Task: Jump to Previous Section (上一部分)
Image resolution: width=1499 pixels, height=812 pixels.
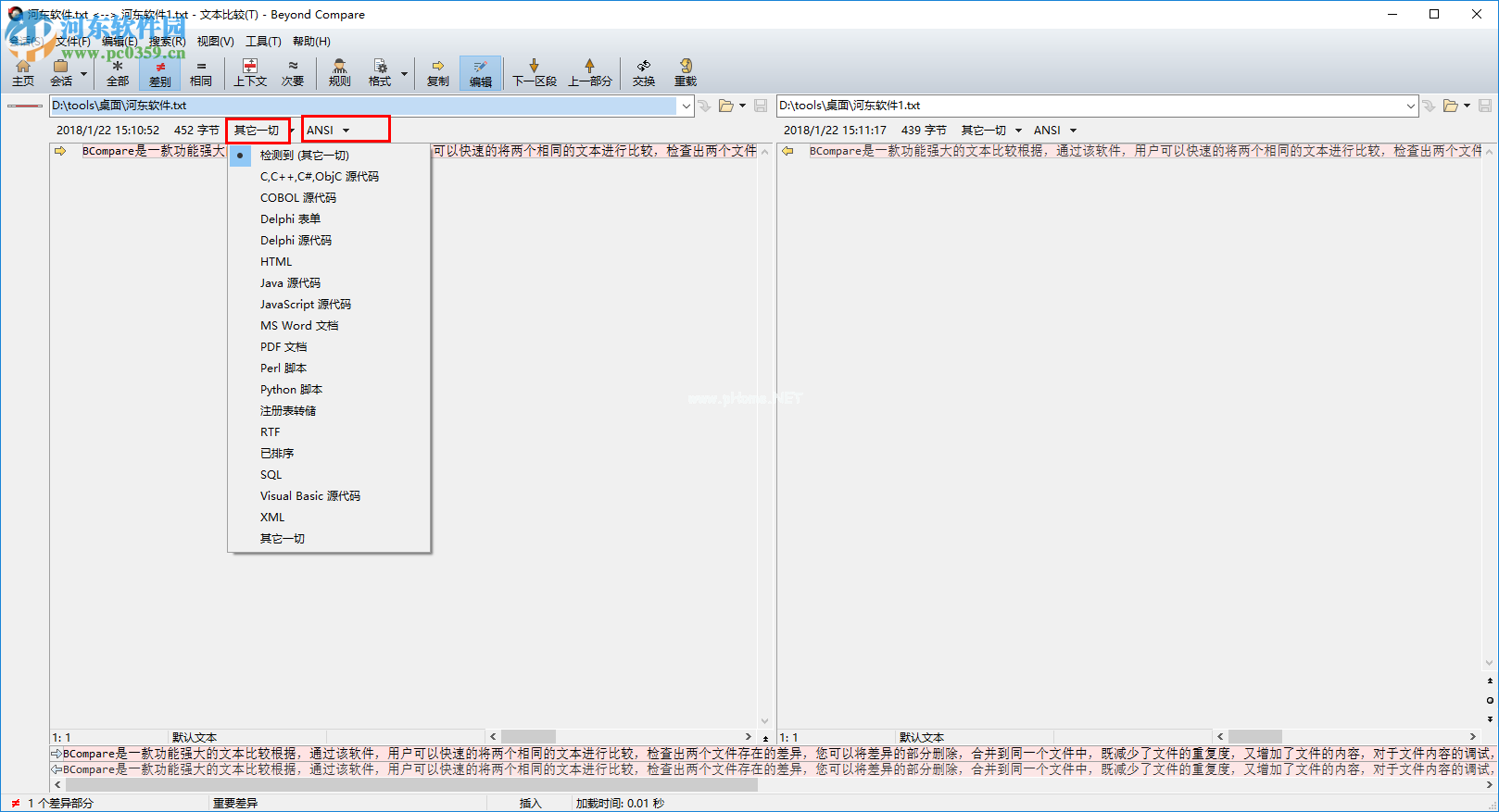Action: 590,73
